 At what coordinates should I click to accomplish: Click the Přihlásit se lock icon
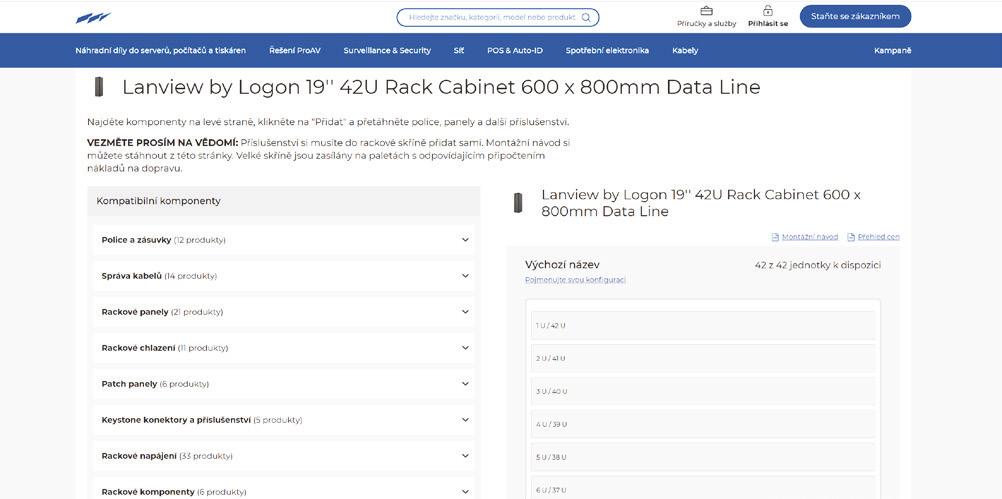tap(767, 11)
